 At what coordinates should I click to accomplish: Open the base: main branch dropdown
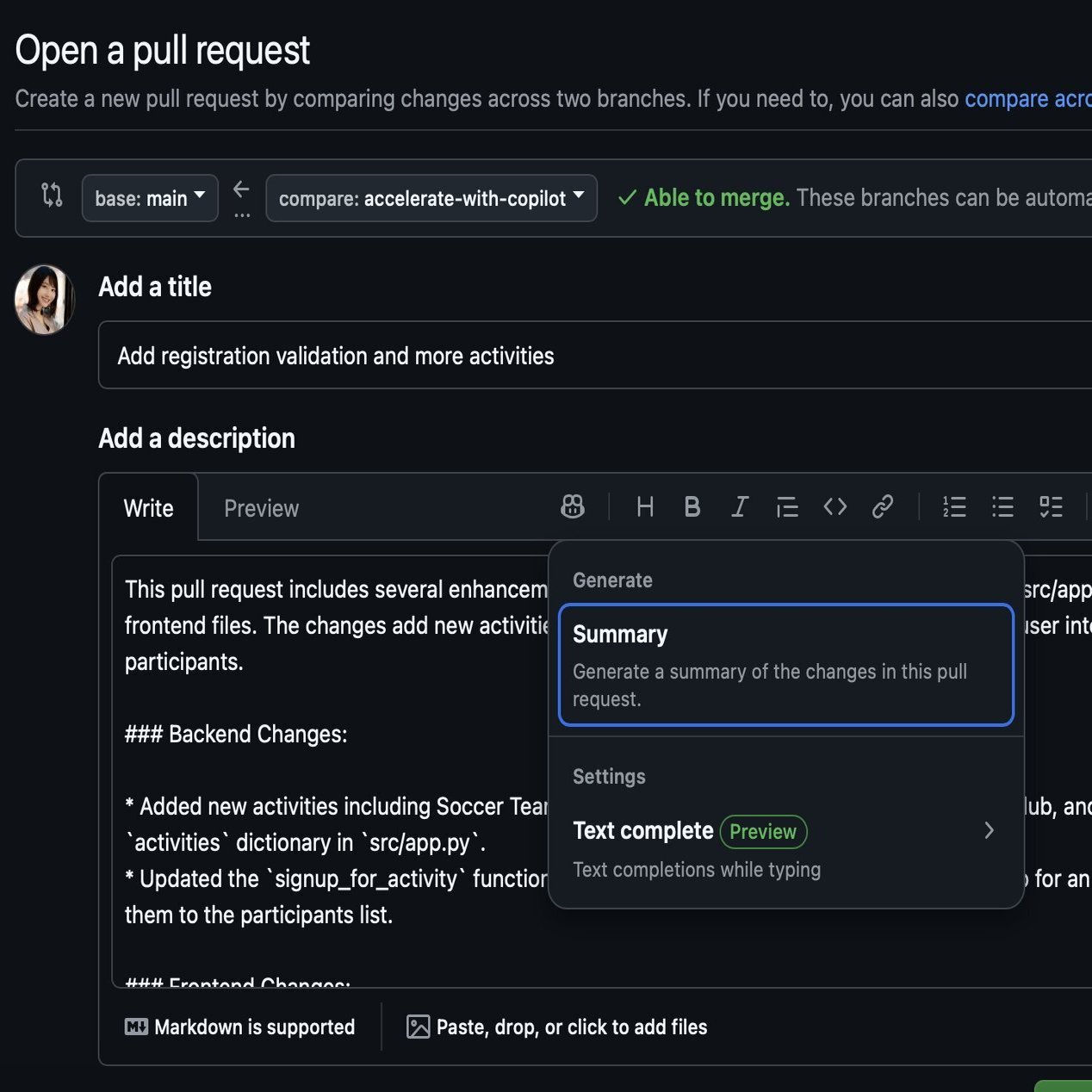[x=150, y=198]
